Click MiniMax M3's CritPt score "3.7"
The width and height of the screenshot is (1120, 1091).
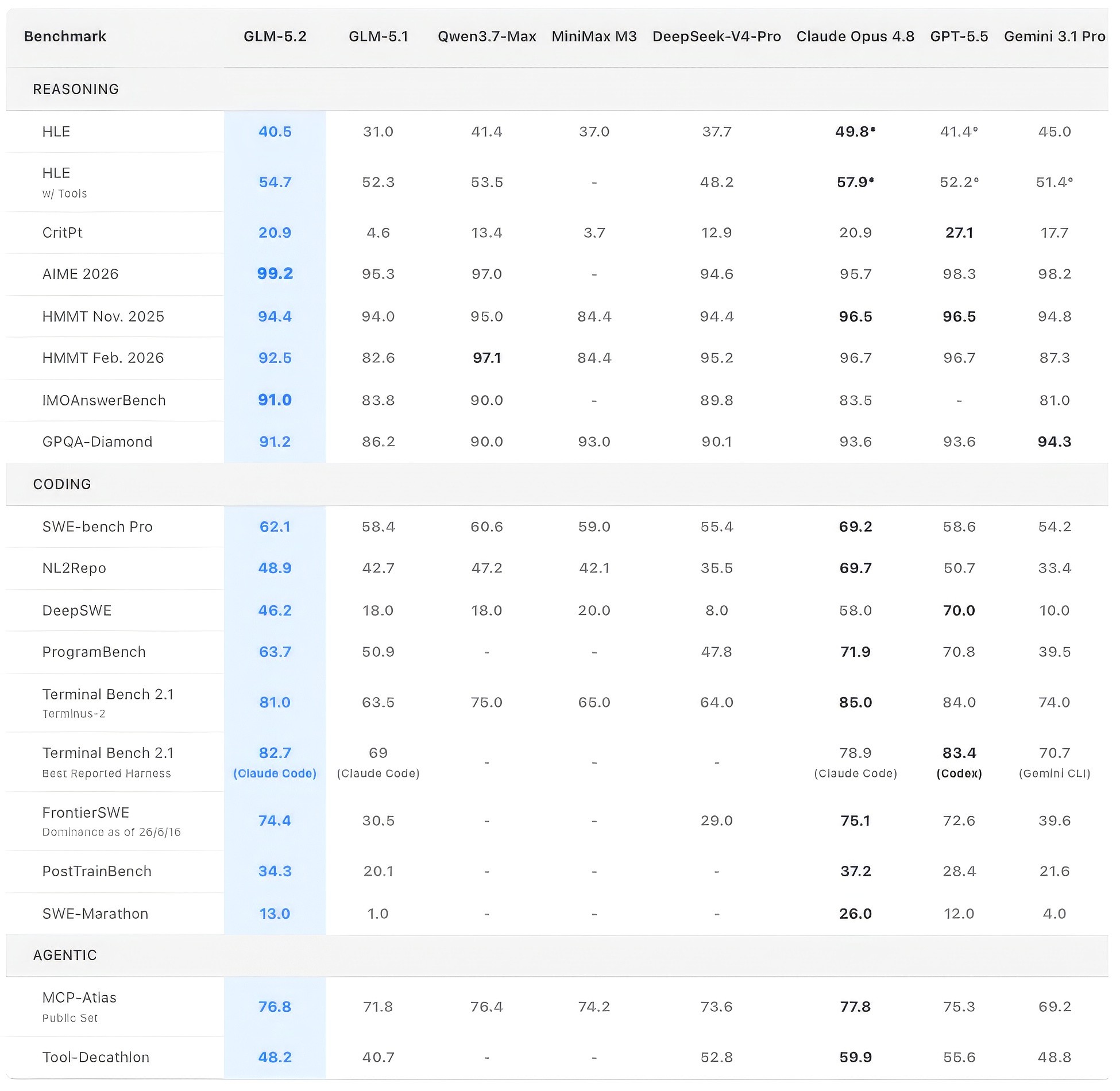(x=594, y=233)
